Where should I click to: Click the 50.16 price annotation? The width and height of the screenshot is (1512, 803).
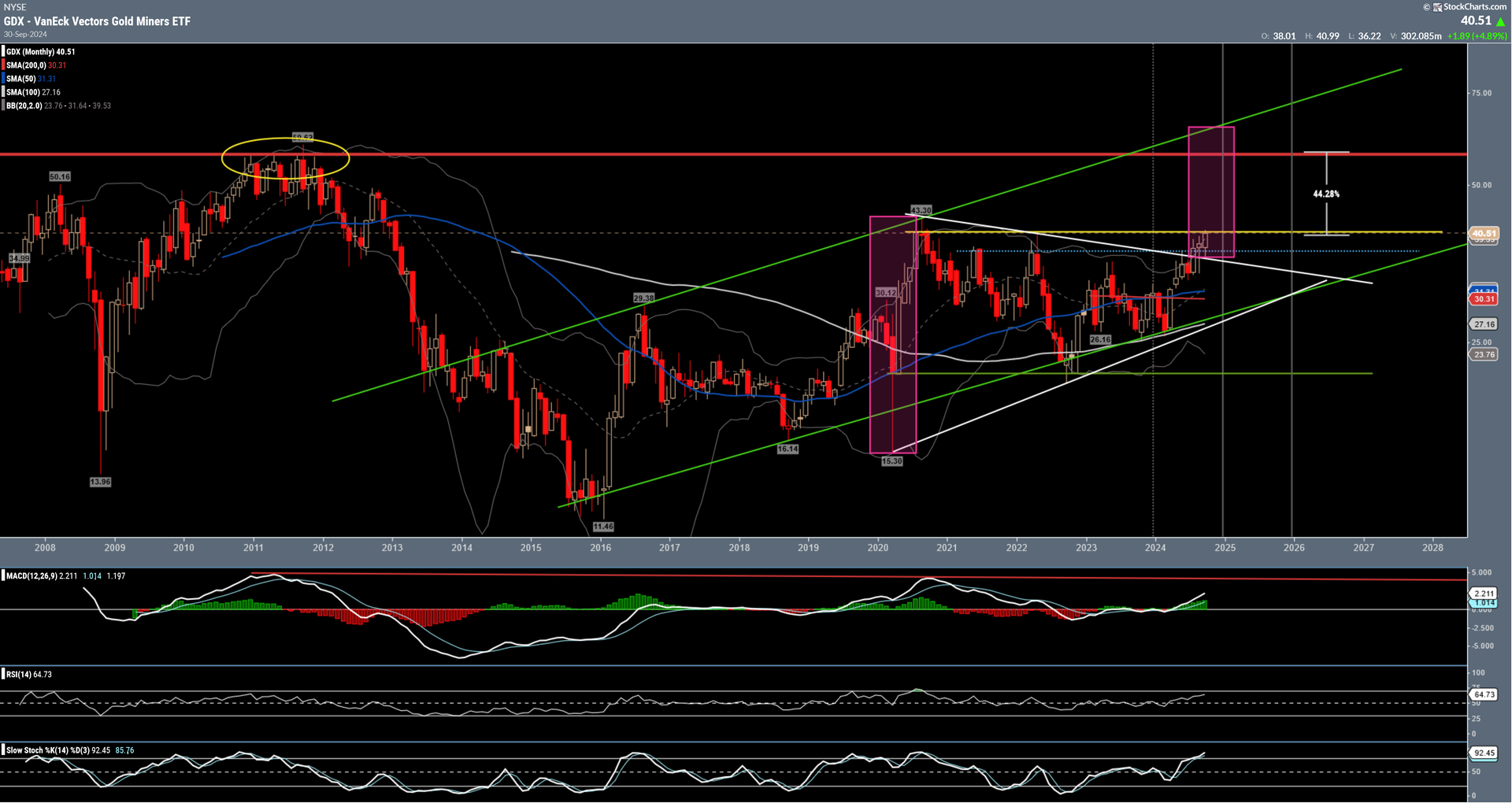pyautogui.click(x=60, y=177)
